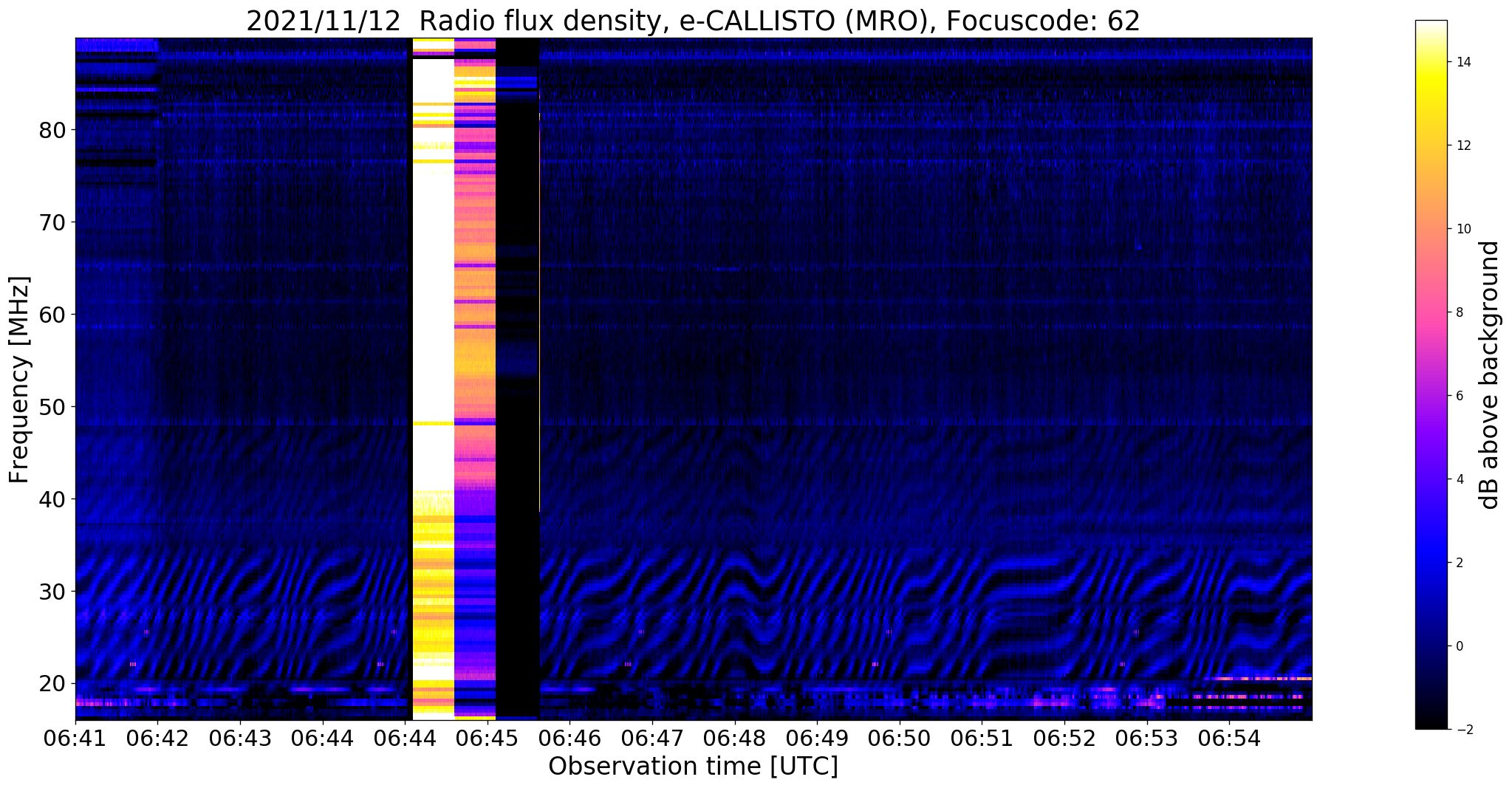Click the 06:42 time tick label
The height and width of the screenshot is (788, 1512).
[x=157, y=738]
